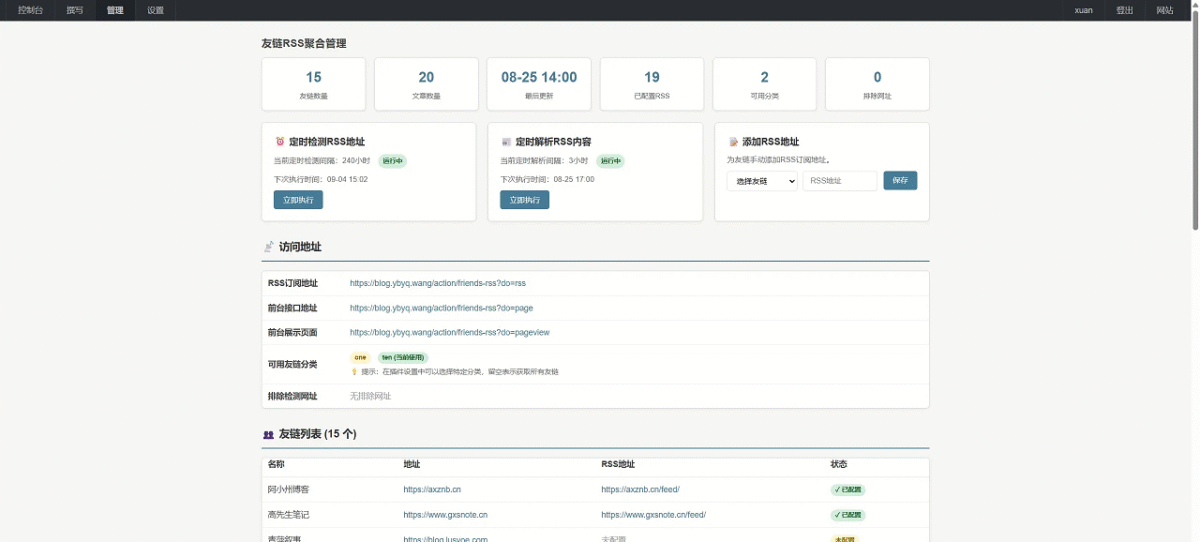Open the 前台展示页面 pageview link
The height and width of the screenshot is (542, 1200).
[x=449, y=332]
